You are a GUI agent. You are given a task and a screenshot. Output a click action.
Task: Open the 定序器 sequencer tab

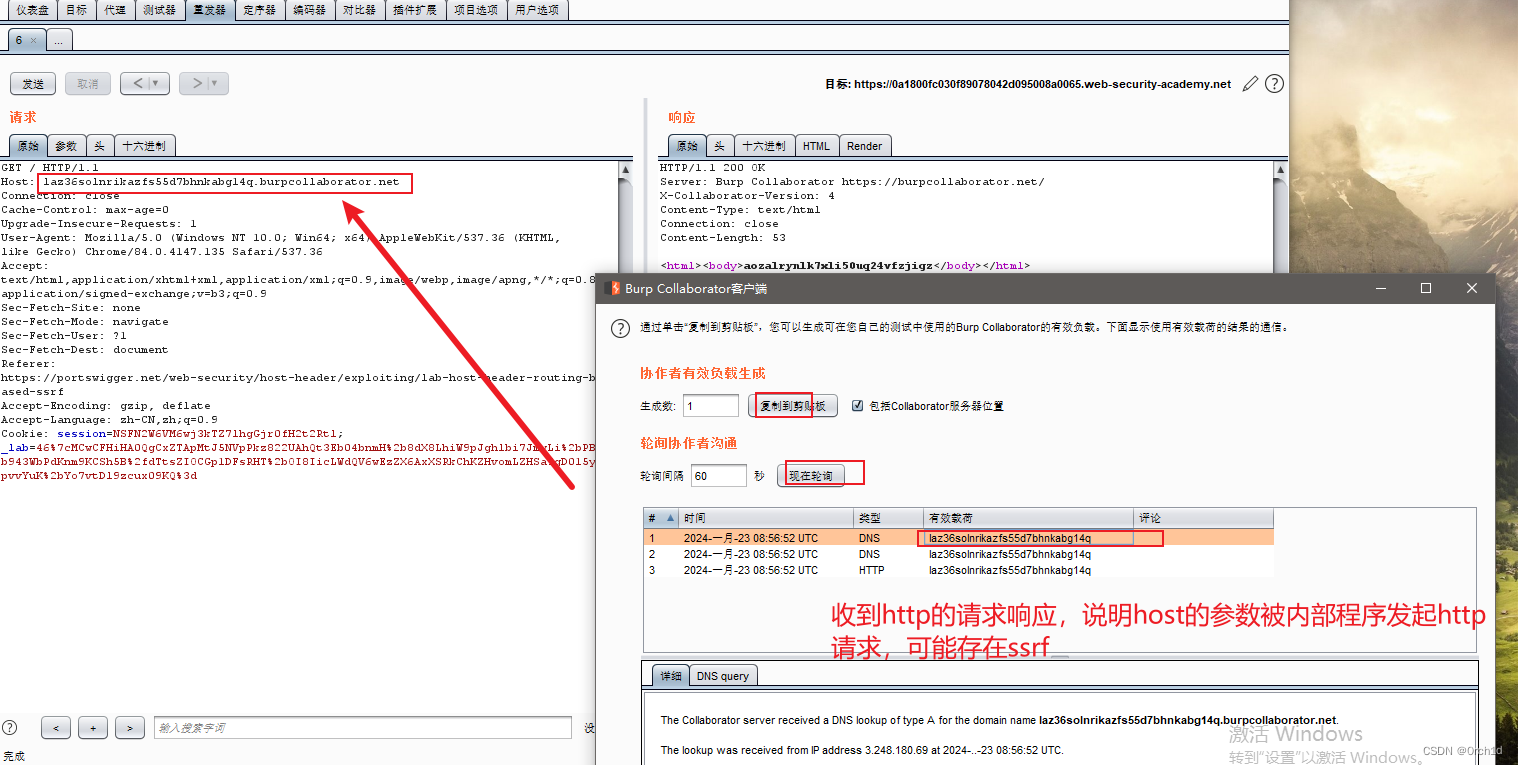pos(260,10)
